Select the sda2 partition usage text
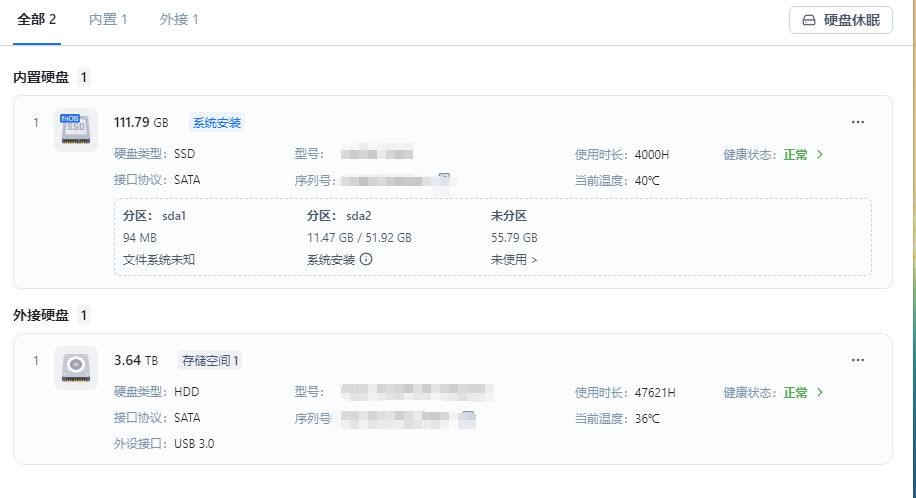 [359, 238]
